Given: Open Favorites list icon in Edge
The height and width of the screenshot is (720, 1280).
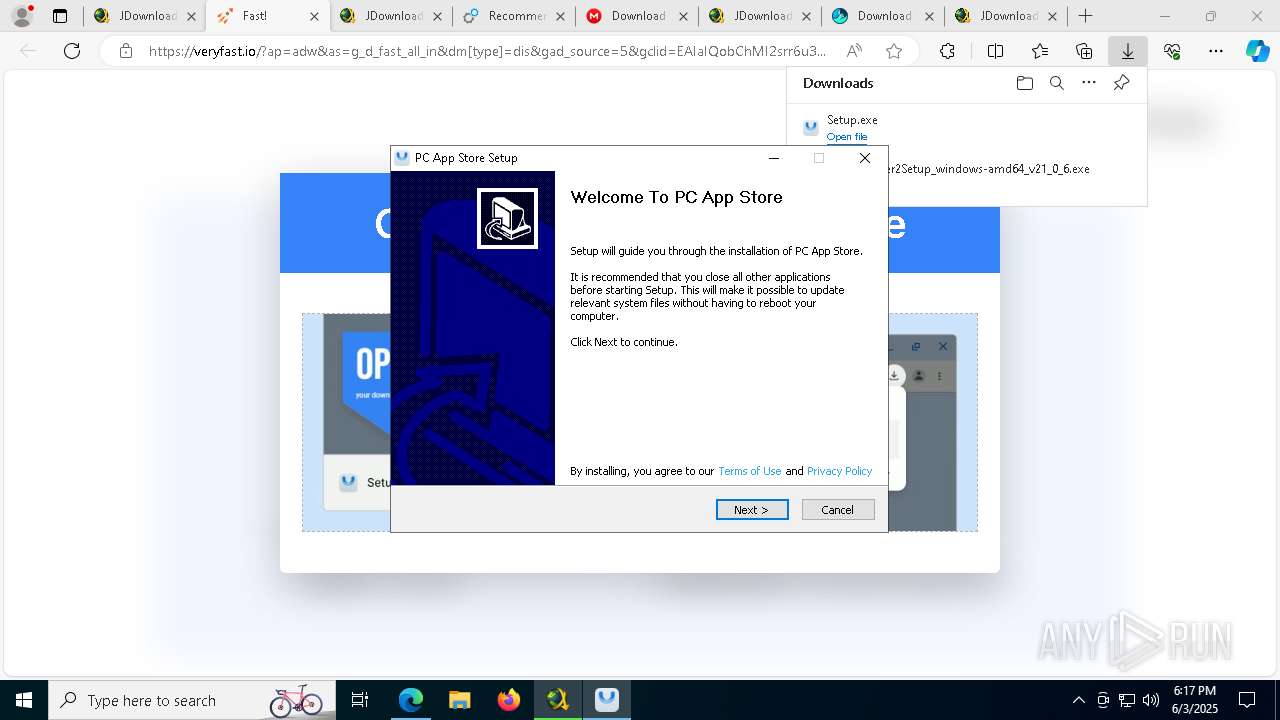Looking at the screenshot, I should click(1040, 51).
